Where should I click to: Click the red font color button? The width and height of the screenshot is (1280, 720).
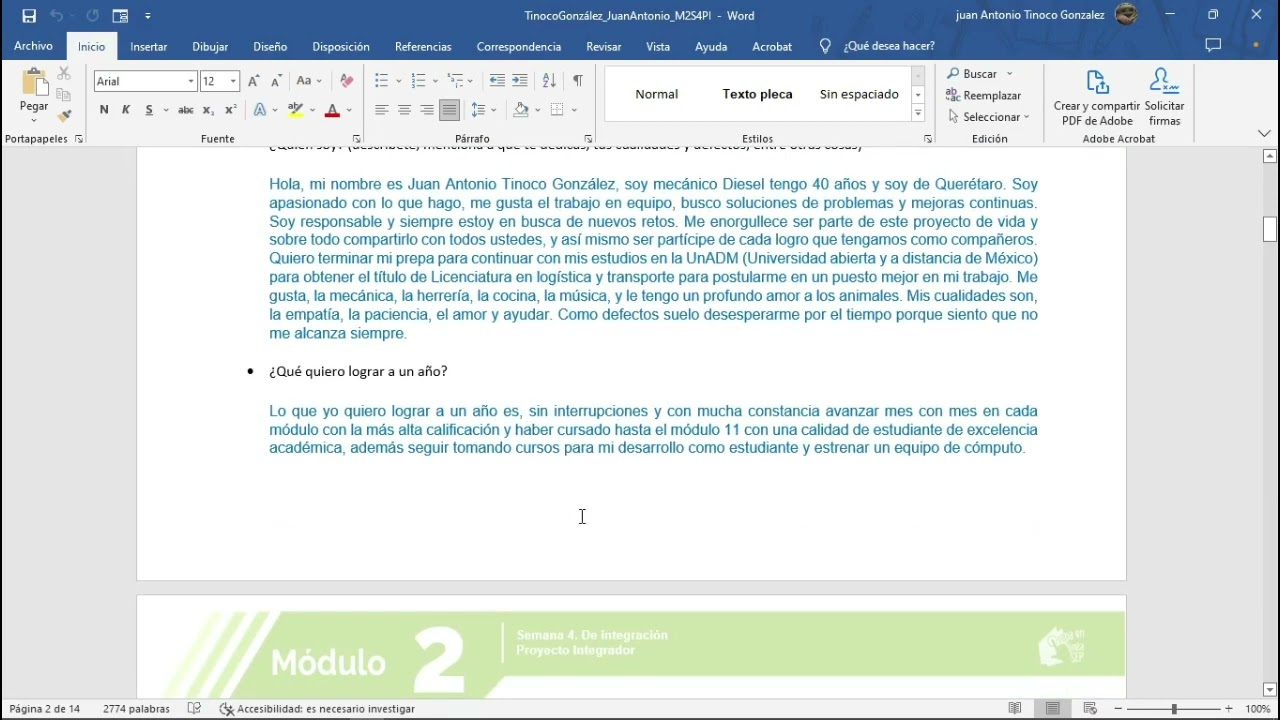[x=333, y=110]
